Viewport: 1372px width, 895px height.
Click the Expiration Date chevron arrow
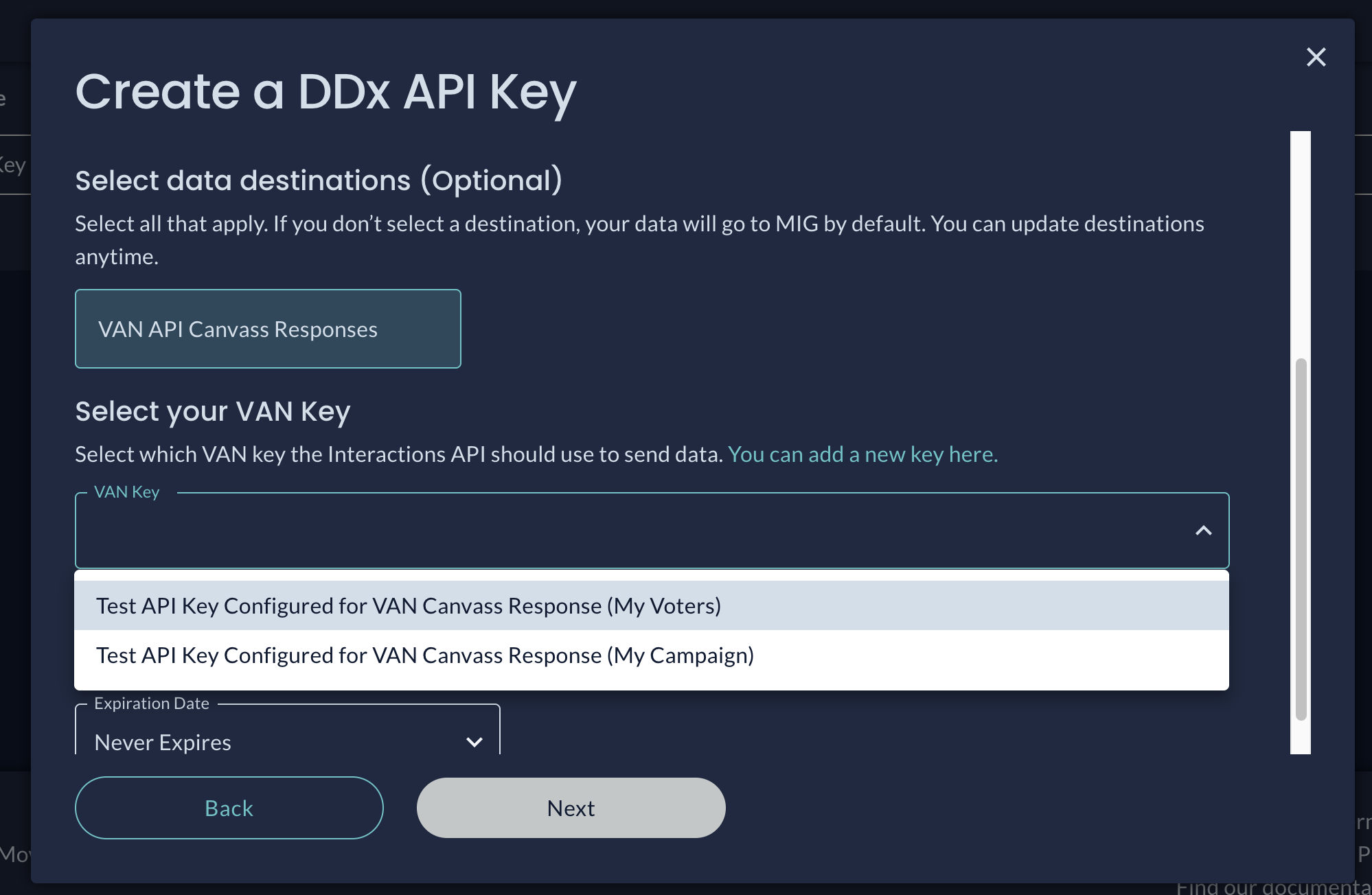pos(474,742)
